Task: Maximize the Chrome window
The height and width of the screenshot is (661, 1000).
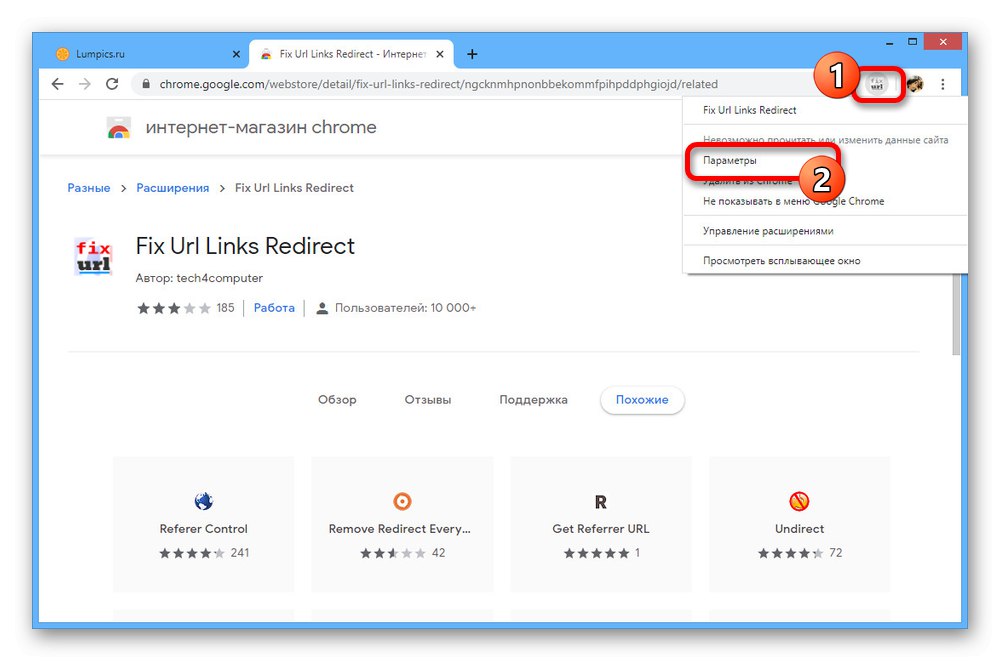Action: click(x=913, y=41)
